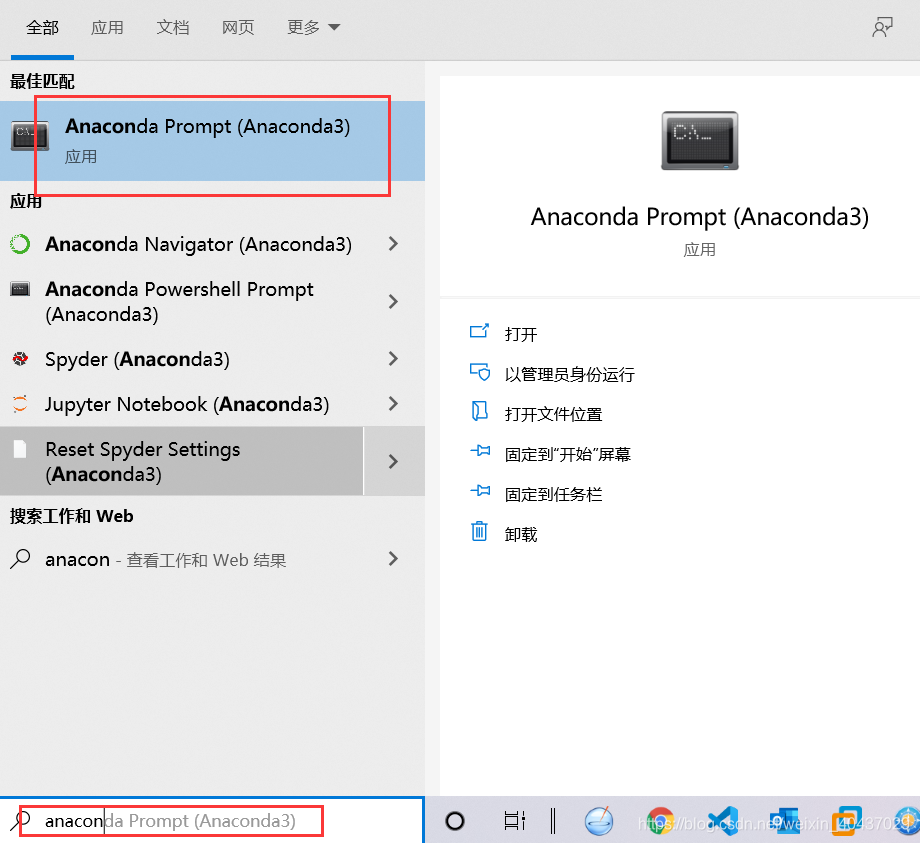This screenshot has height=843, width=920.
Task: Open the glass sphere app on the taskbar
Action: click(x=598, y=821)
